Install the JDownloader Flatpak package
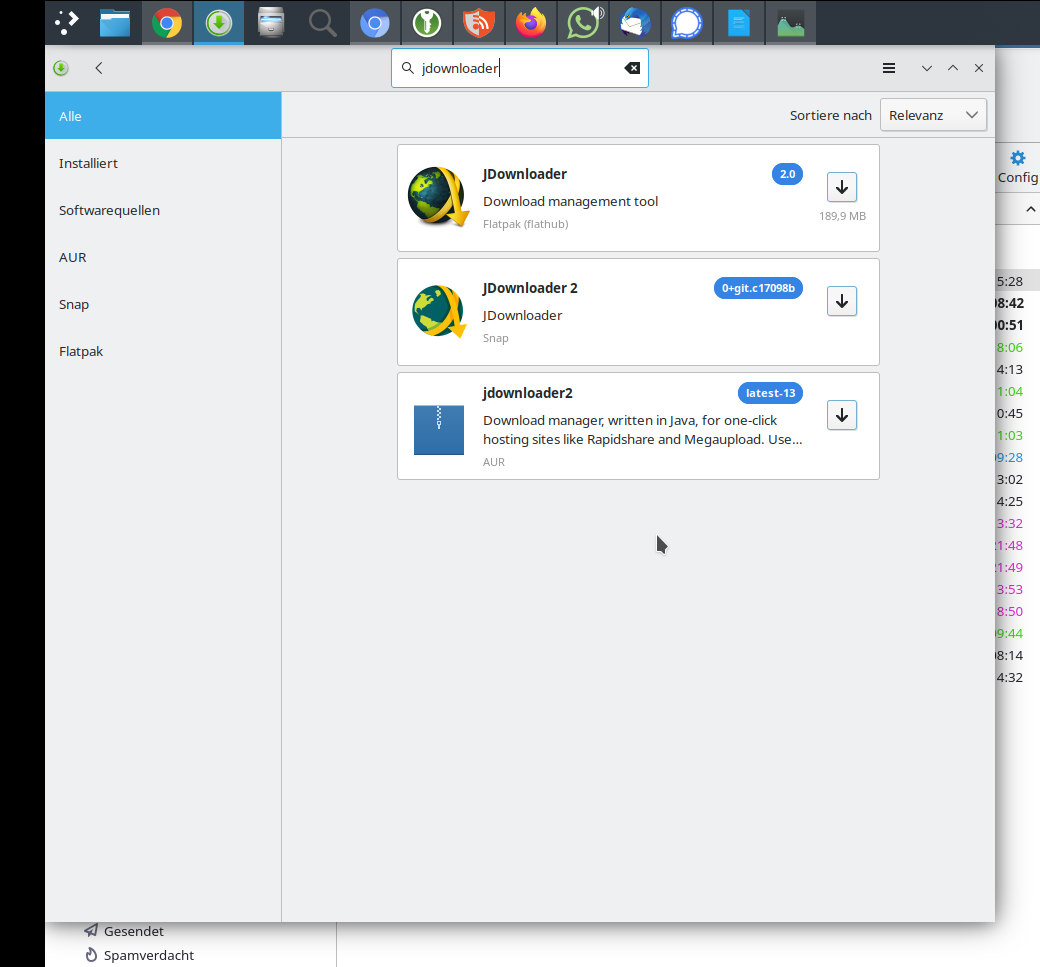Image resolution: width=1040 pixels, height=967 pixels. (x=841, y=187)
